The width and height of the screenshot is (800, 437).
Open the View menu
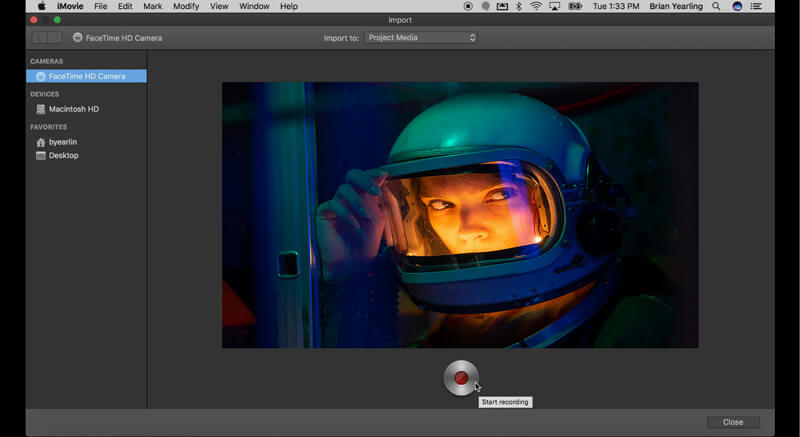tap(219, 6)
